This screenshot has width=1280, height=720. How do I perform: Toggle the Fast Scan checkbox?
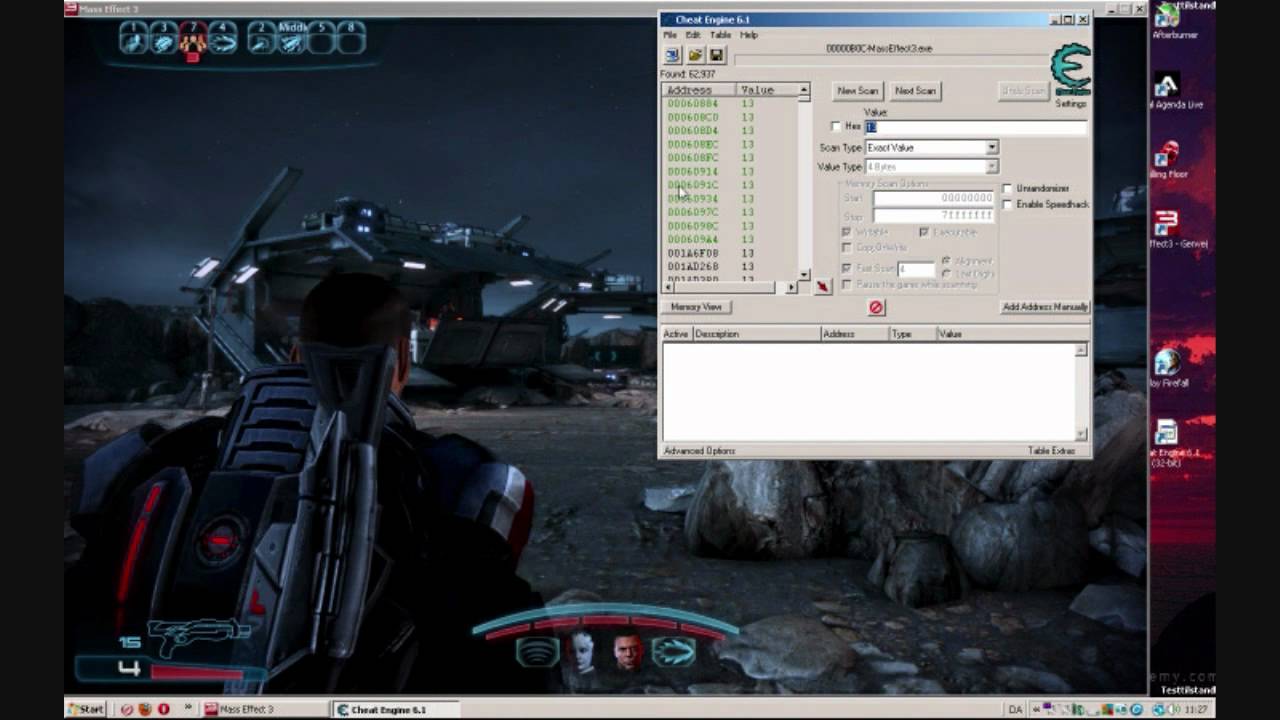tap(846, 268)
